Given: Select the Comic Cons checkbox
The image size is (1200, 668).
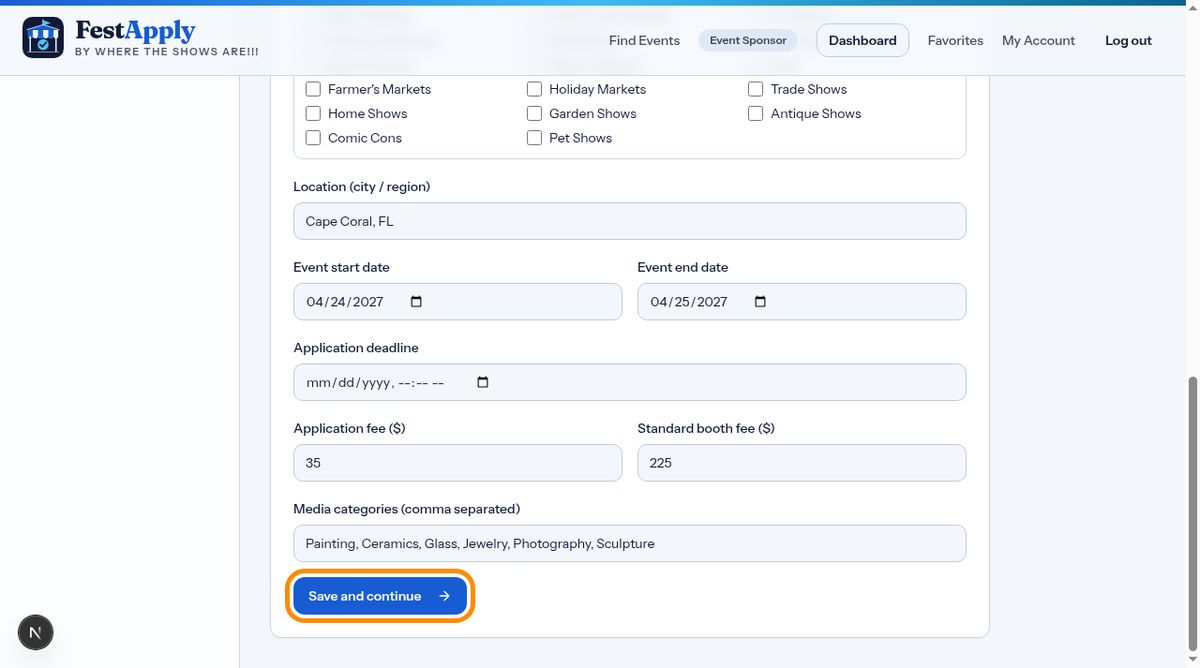Looking at the screenshot, I should [x=313, y=138].
